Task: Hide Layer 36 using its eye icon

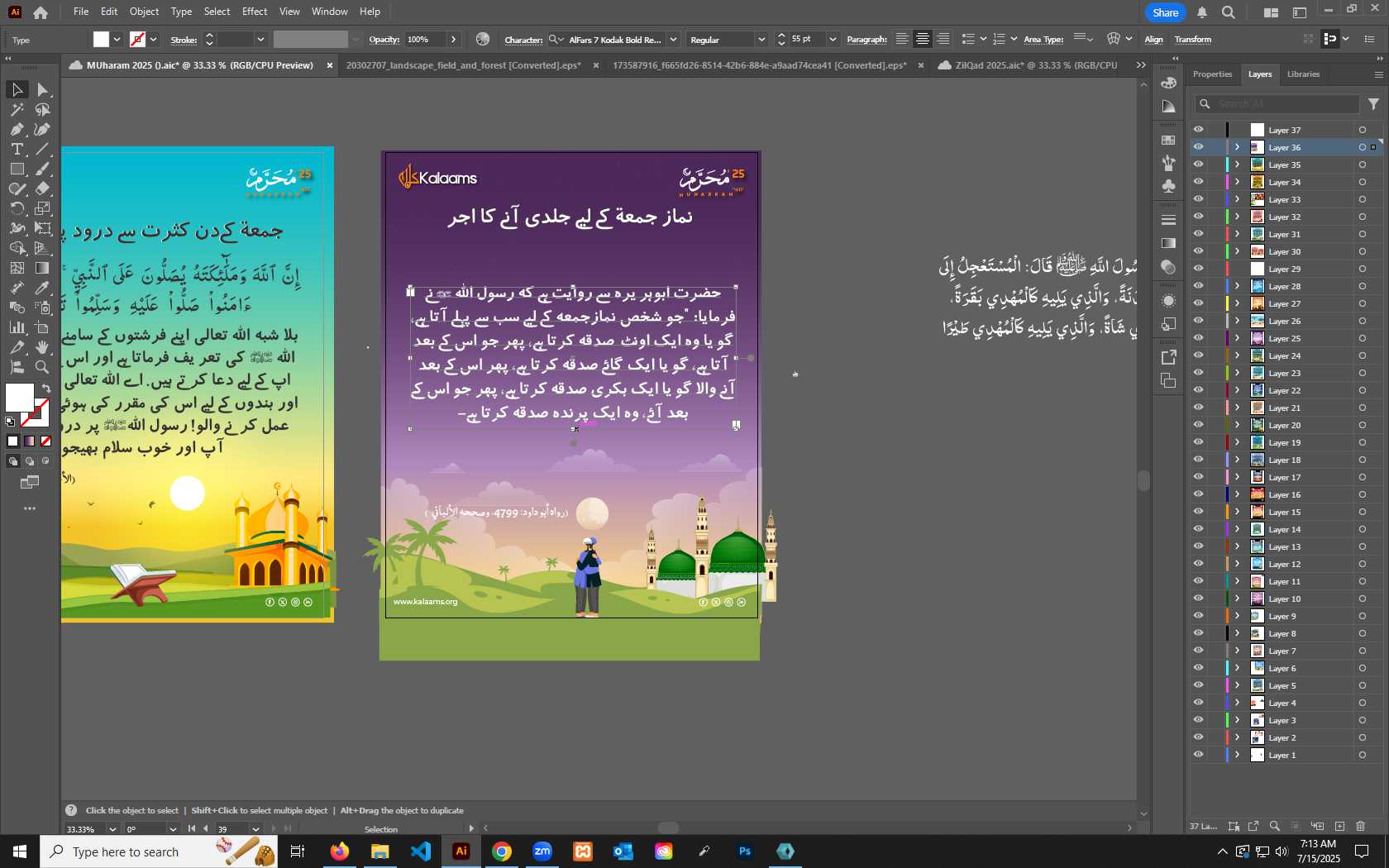Action: click(1198, 147)
